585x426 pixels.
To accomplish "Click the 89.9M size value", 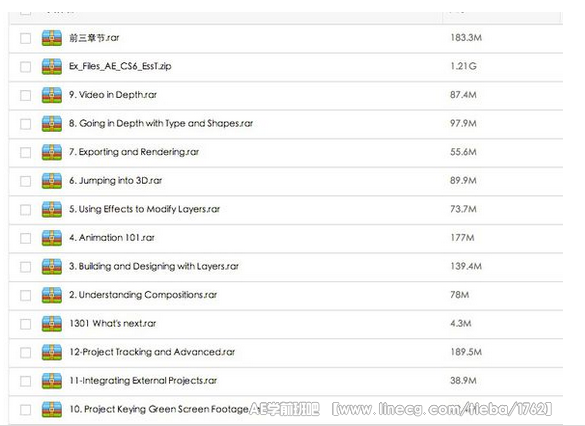I will (x=463, y=181).
